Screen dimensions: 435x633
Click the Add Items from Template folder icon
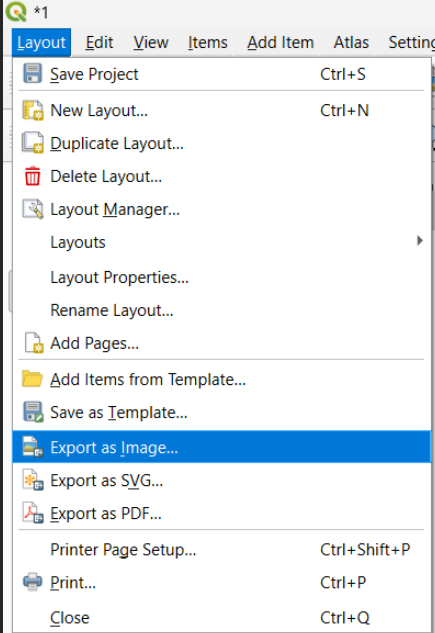[x=32, y=379]
